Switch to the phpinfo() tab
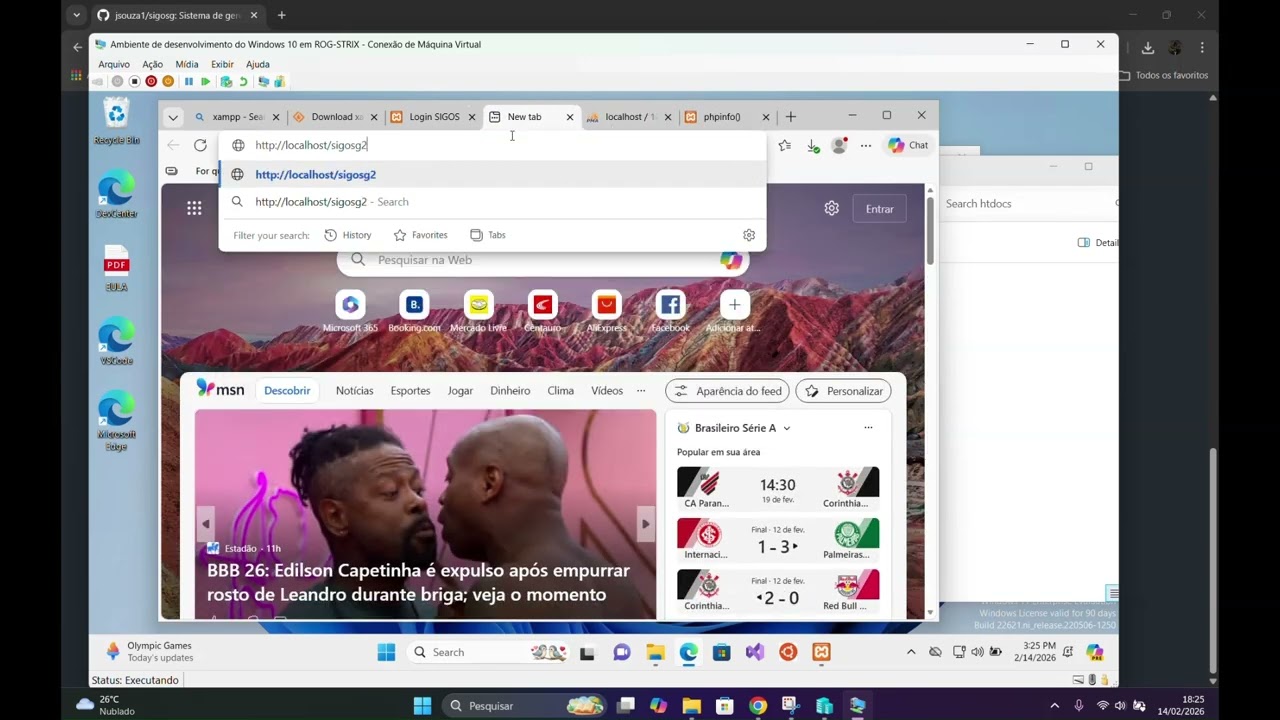This screenshot has height=720, width=1280. click(x=727, y=117)
